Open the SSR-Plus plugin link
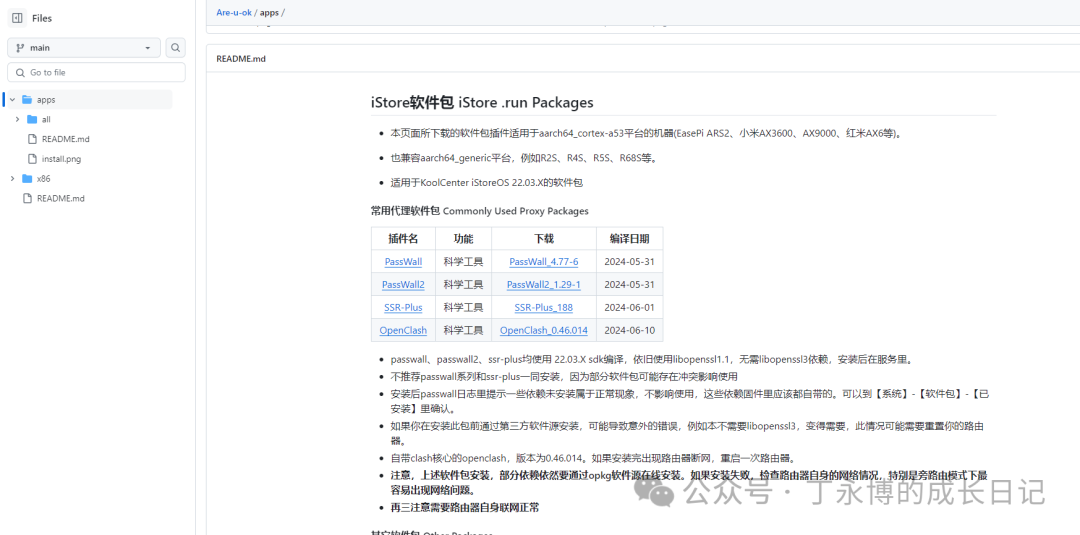The image size is (1080, 535). click(404, 307)
